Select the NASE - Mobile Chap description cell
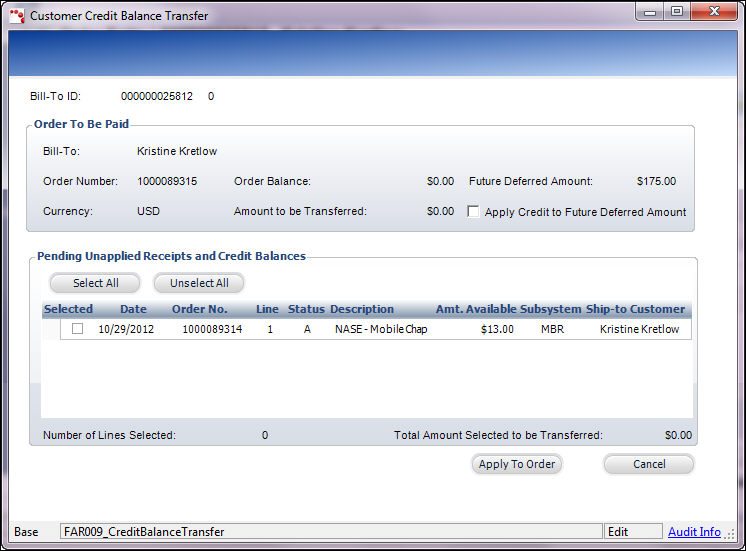Image resolution: width=746 pixels, height=551 pixels. (x=380, y=329)
